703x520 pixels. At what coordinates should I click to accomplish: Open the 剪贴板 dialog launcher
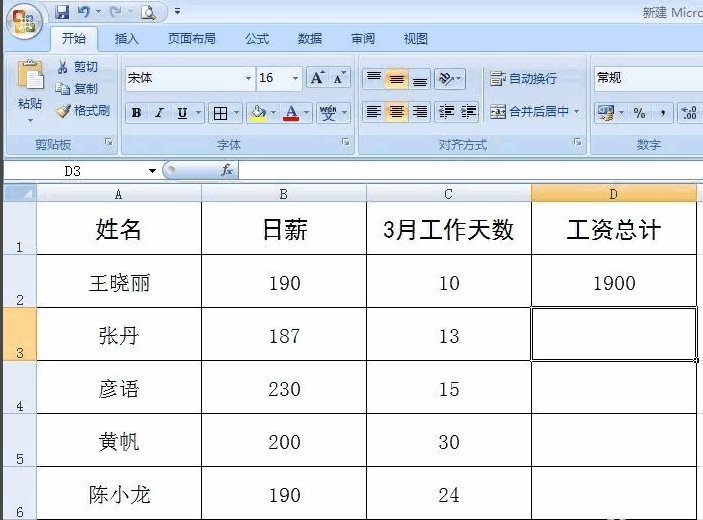pyautogui.click(x=108, y=142)
